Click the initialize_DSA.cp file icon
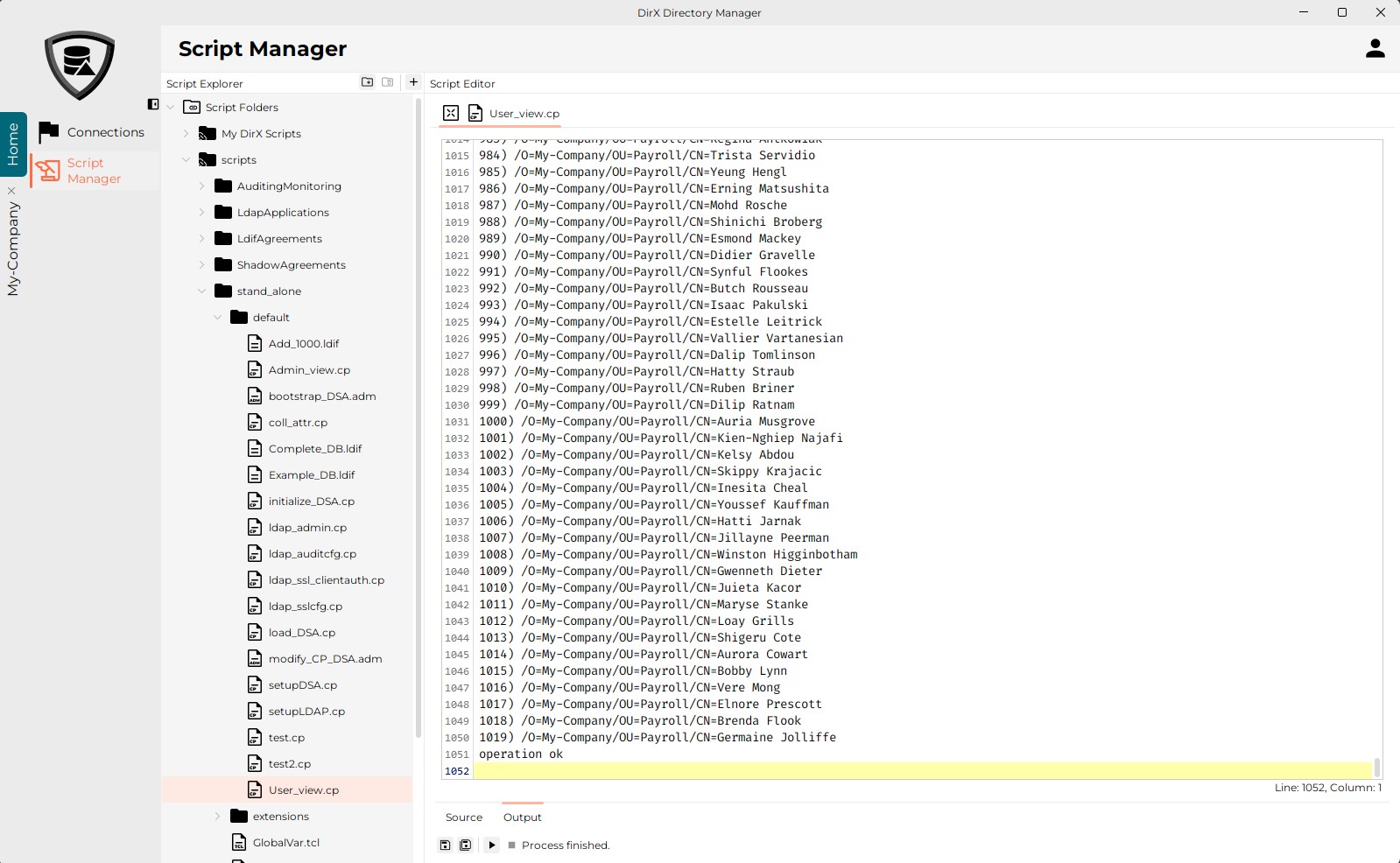 coord(255,502)
